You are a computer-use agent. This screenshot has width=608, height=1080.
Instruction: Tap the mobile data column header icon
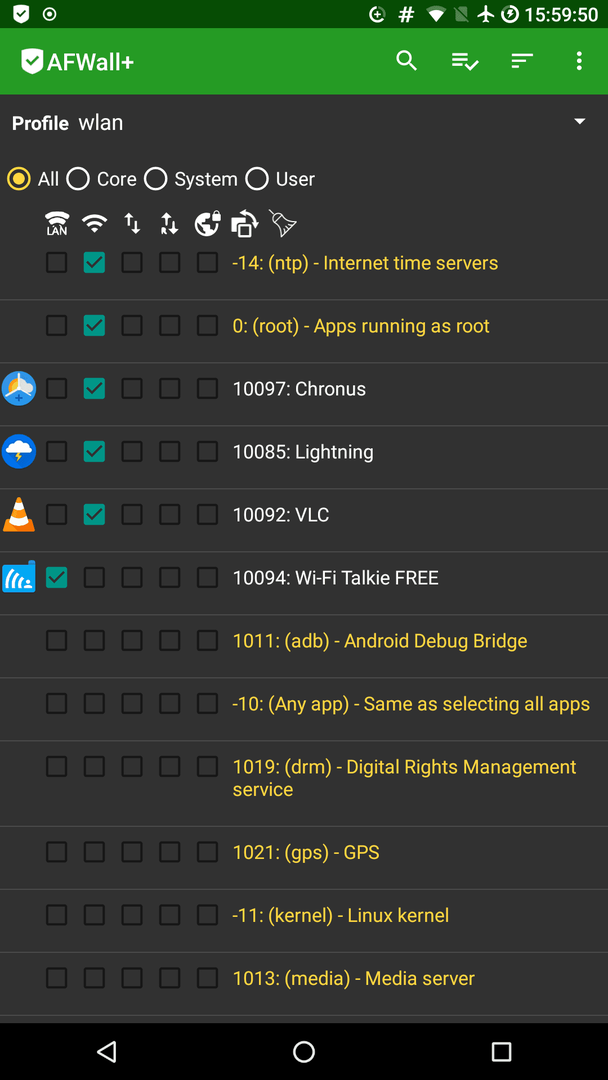tap(132, 223)
